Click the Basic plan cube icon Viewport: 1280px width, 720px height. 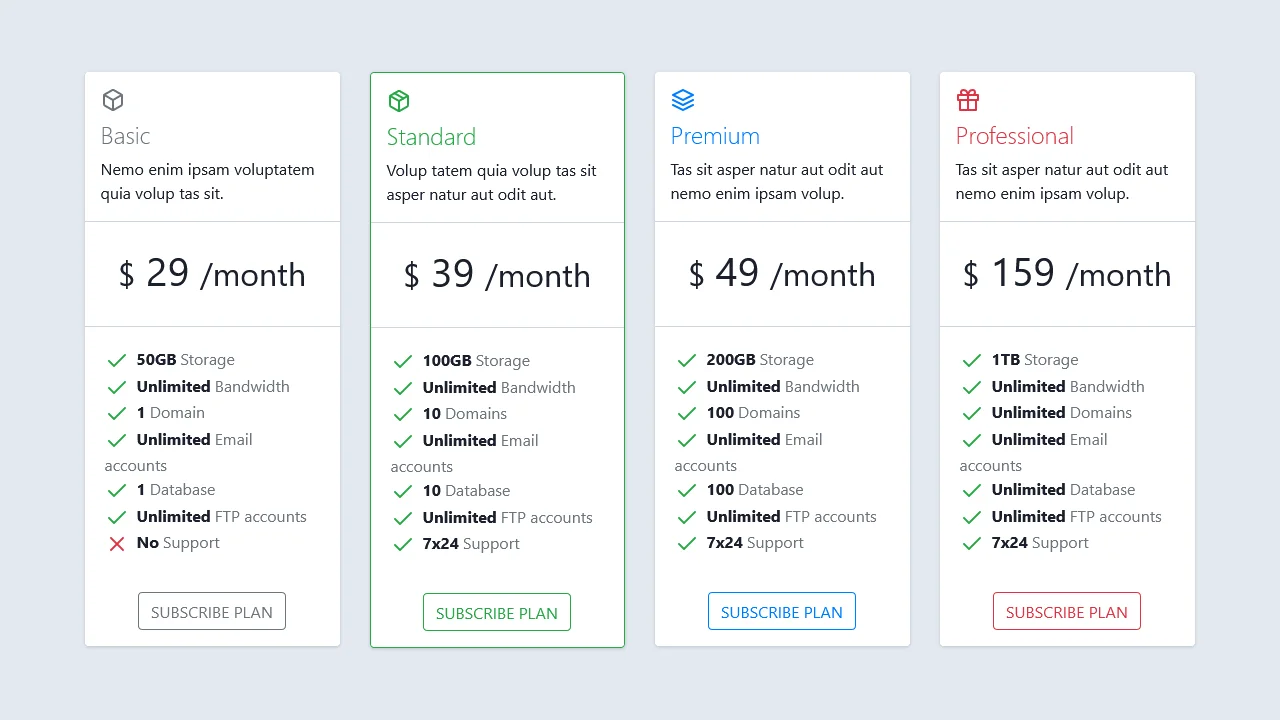pyautogui.click(x=112, y=100)
